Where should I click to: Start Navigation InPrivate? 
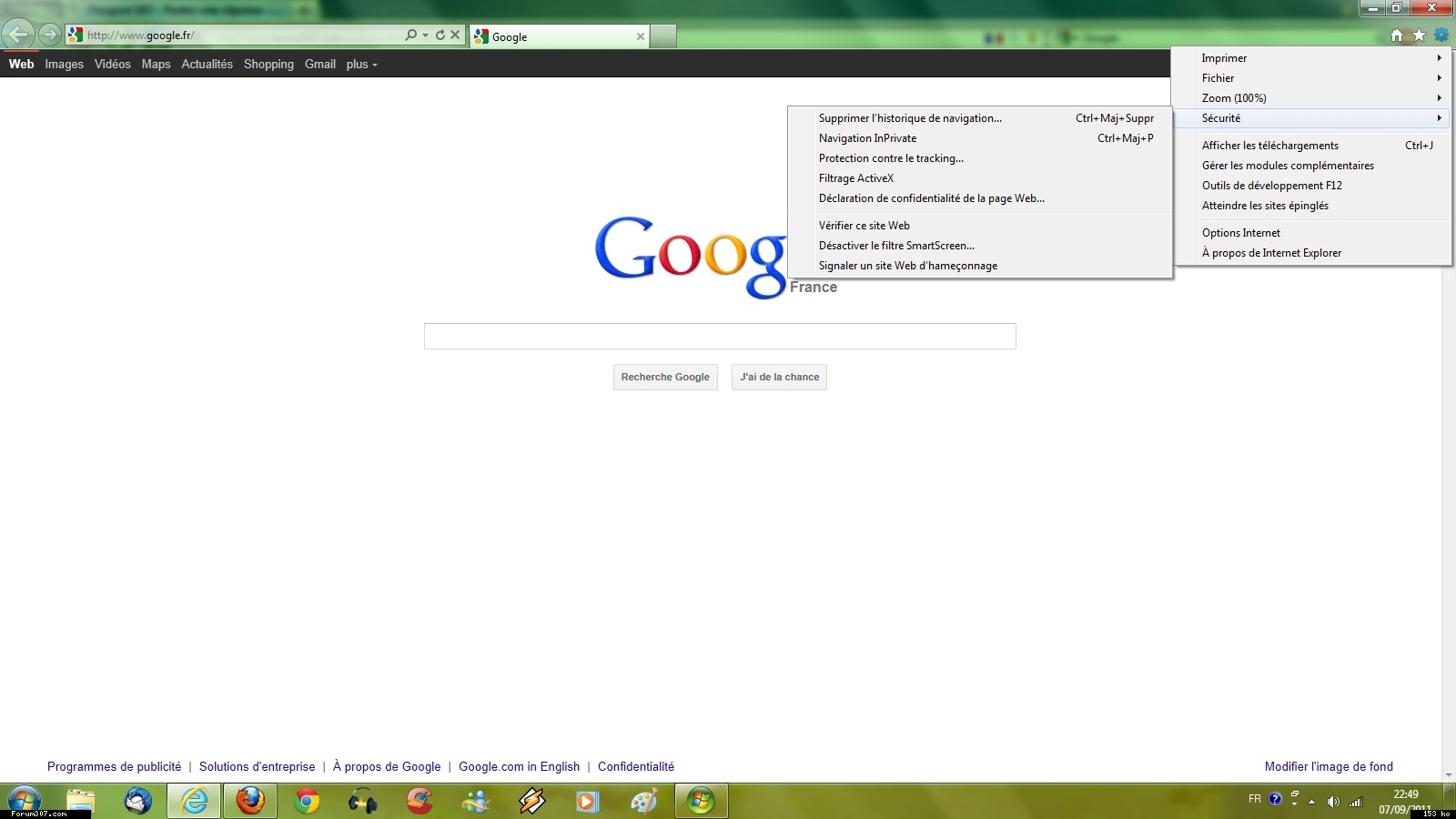pos(980,138)
